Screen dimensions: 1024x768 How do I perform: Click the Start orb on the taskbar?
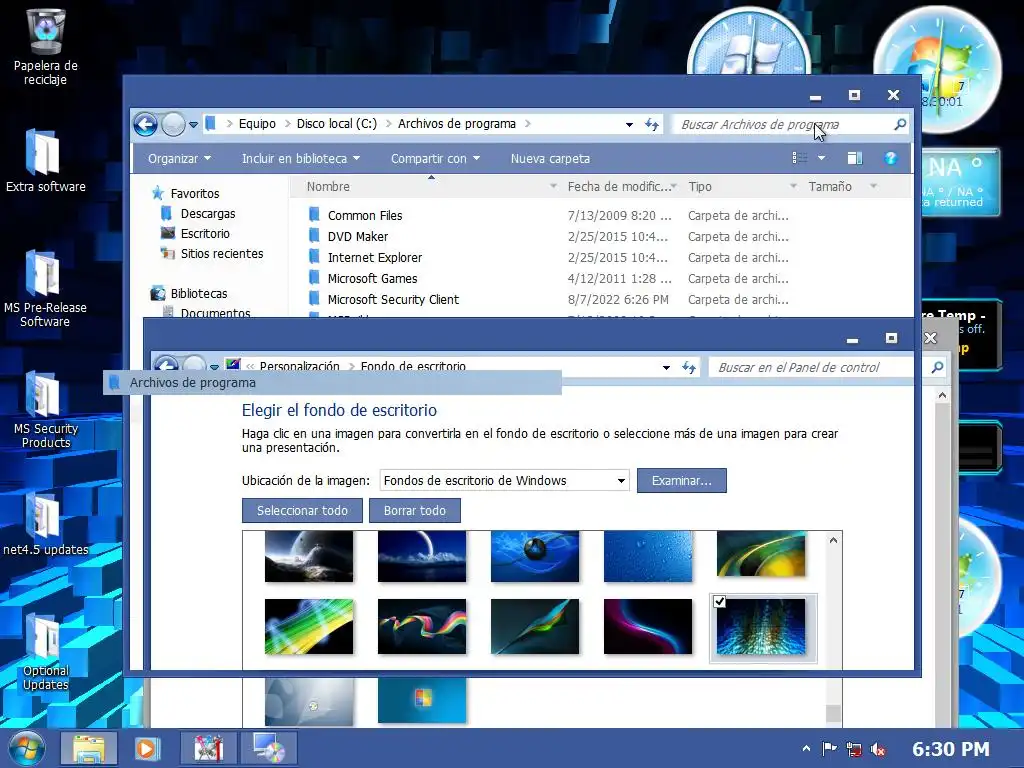click(x=27, y=748)
